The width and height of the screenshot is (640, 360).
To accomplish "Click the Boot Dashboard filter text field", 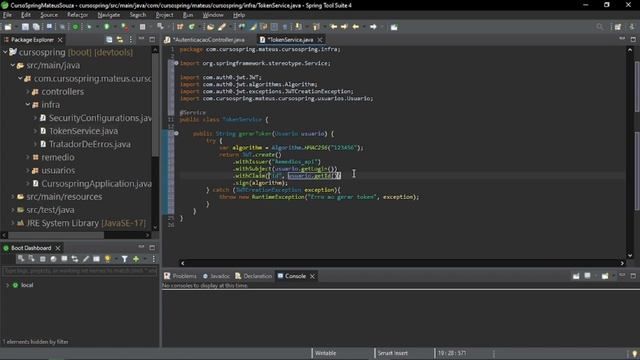I will [x=80, y=271].
